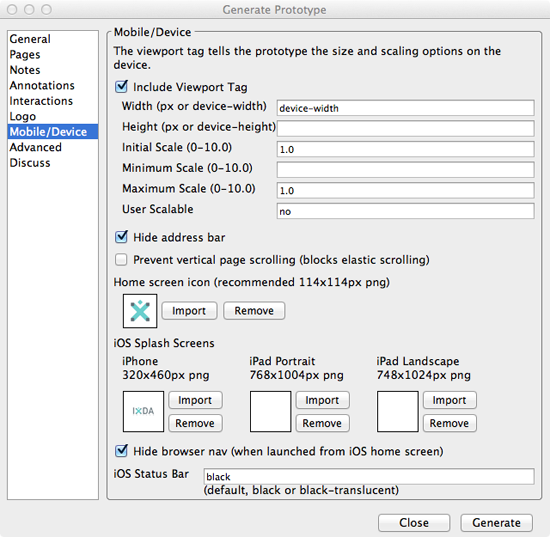Click the Initial Scale field
The height and width of the screenshot is (537, 550).
(405, 149)
